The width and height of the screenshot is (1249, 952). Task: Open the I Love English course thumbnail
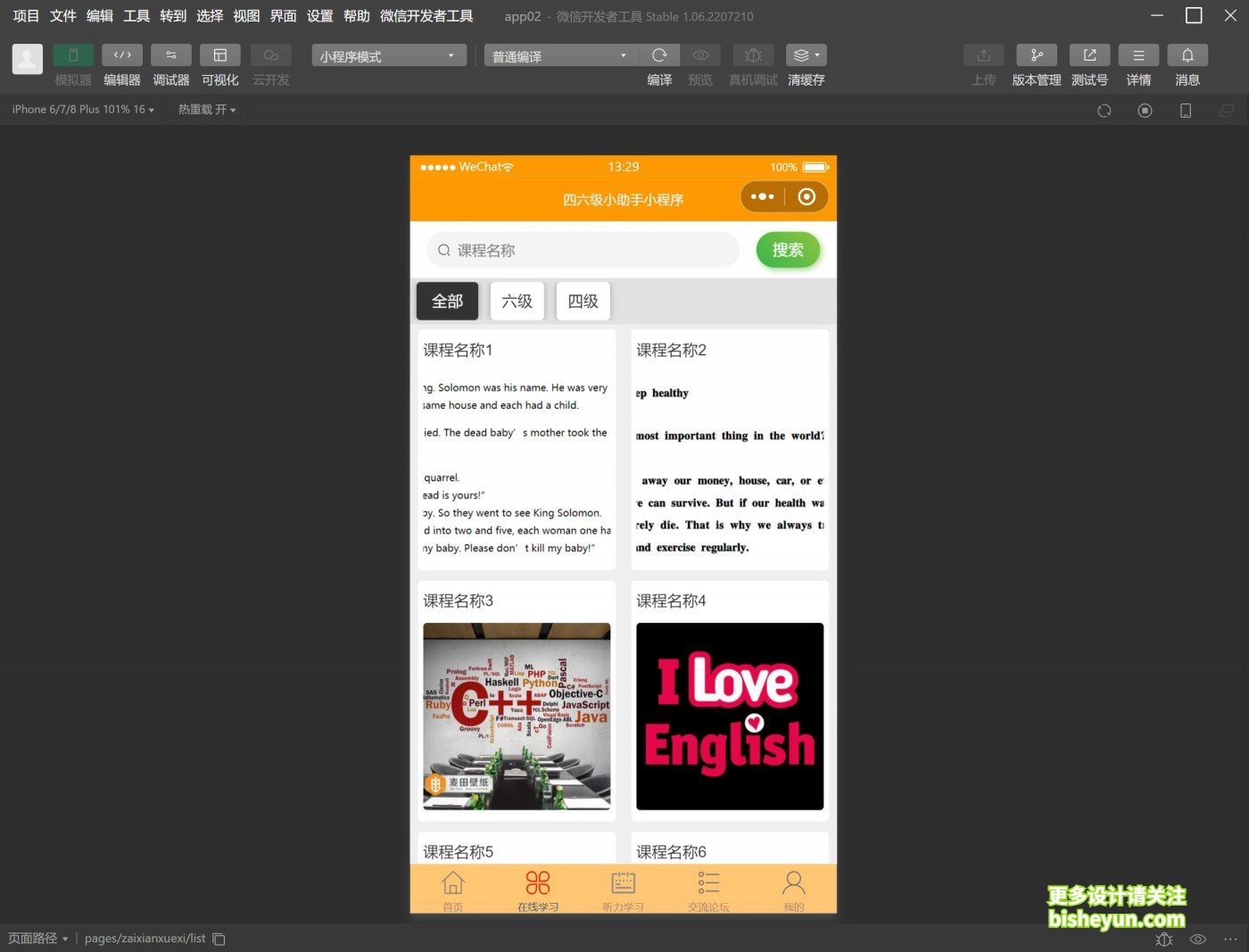[x=729, y=716]
